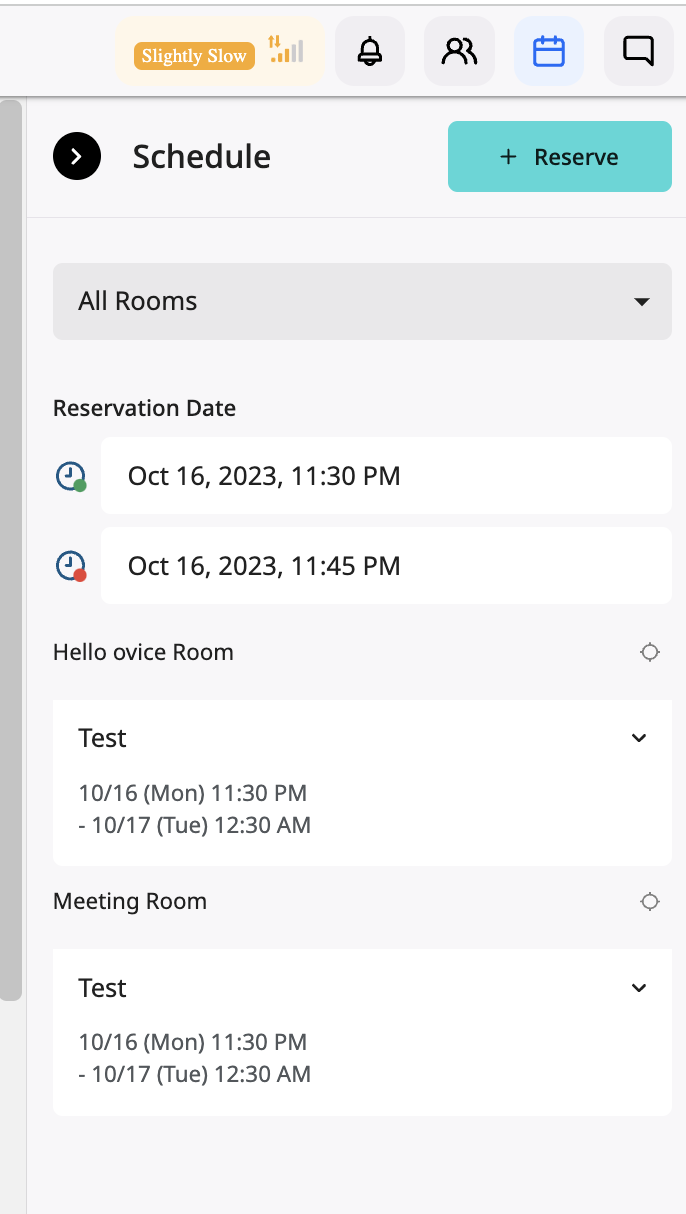Select the Hello ovice Room heading
686x1214 pixels.
(143, 652)
